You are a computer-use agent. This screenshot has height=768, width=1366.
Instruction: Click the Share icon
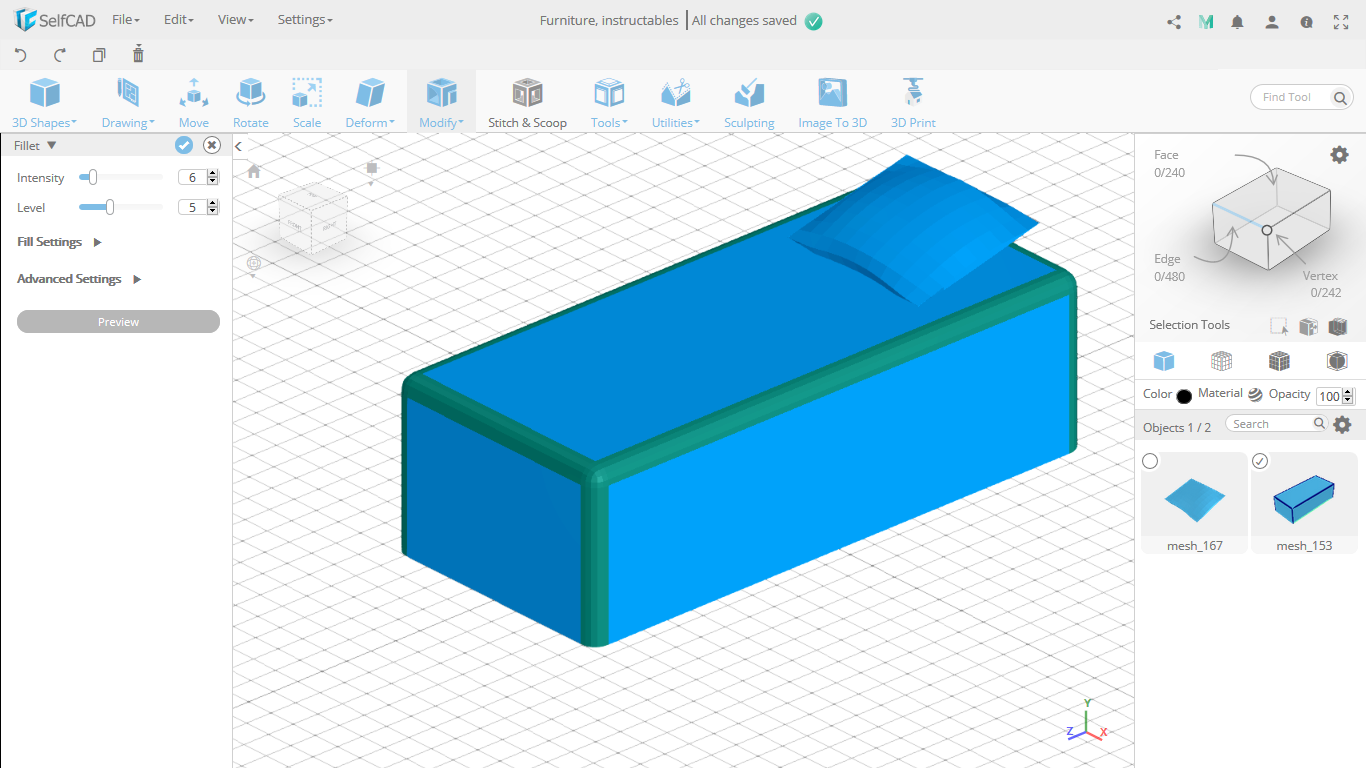click(1174, 22)
